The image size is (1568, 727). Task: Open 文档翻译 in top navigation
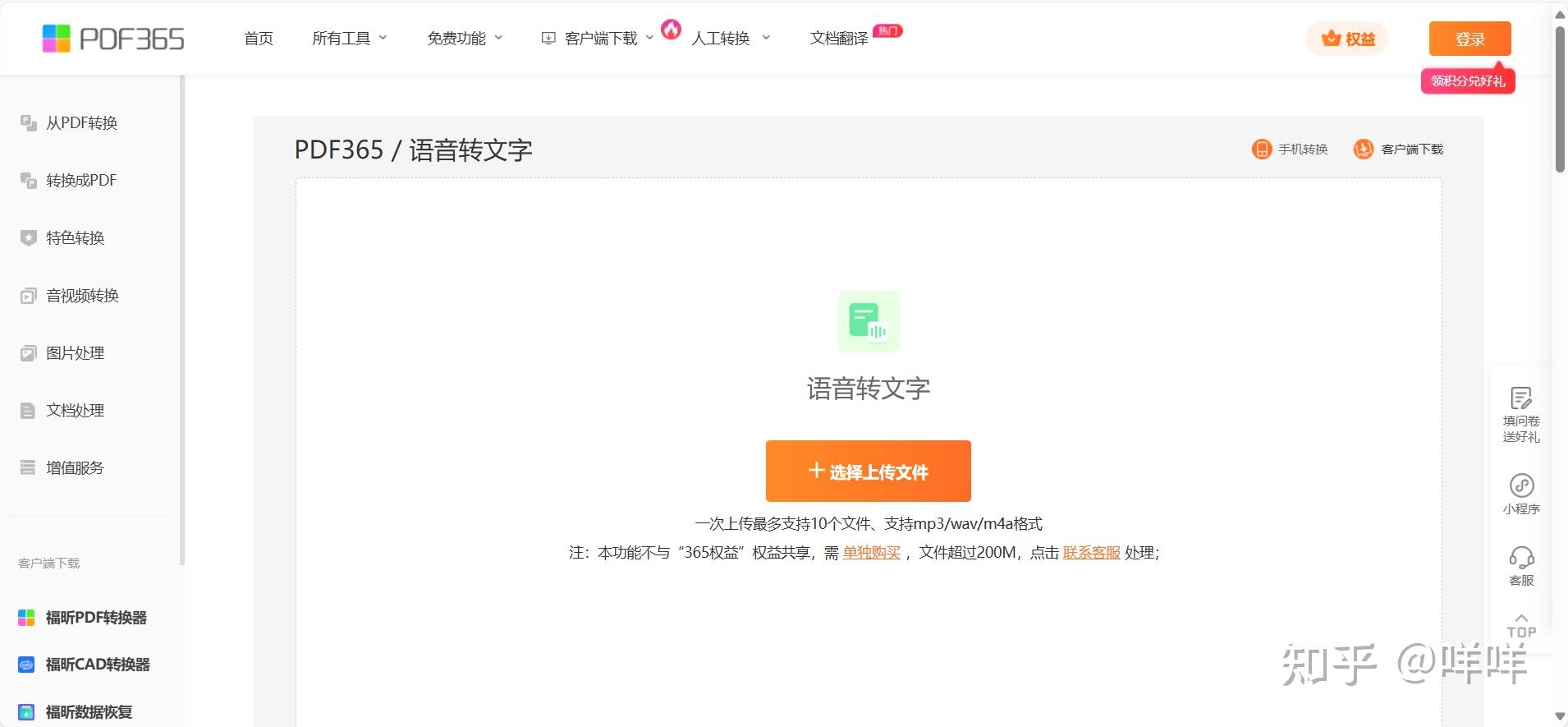(x=839, y=39)
